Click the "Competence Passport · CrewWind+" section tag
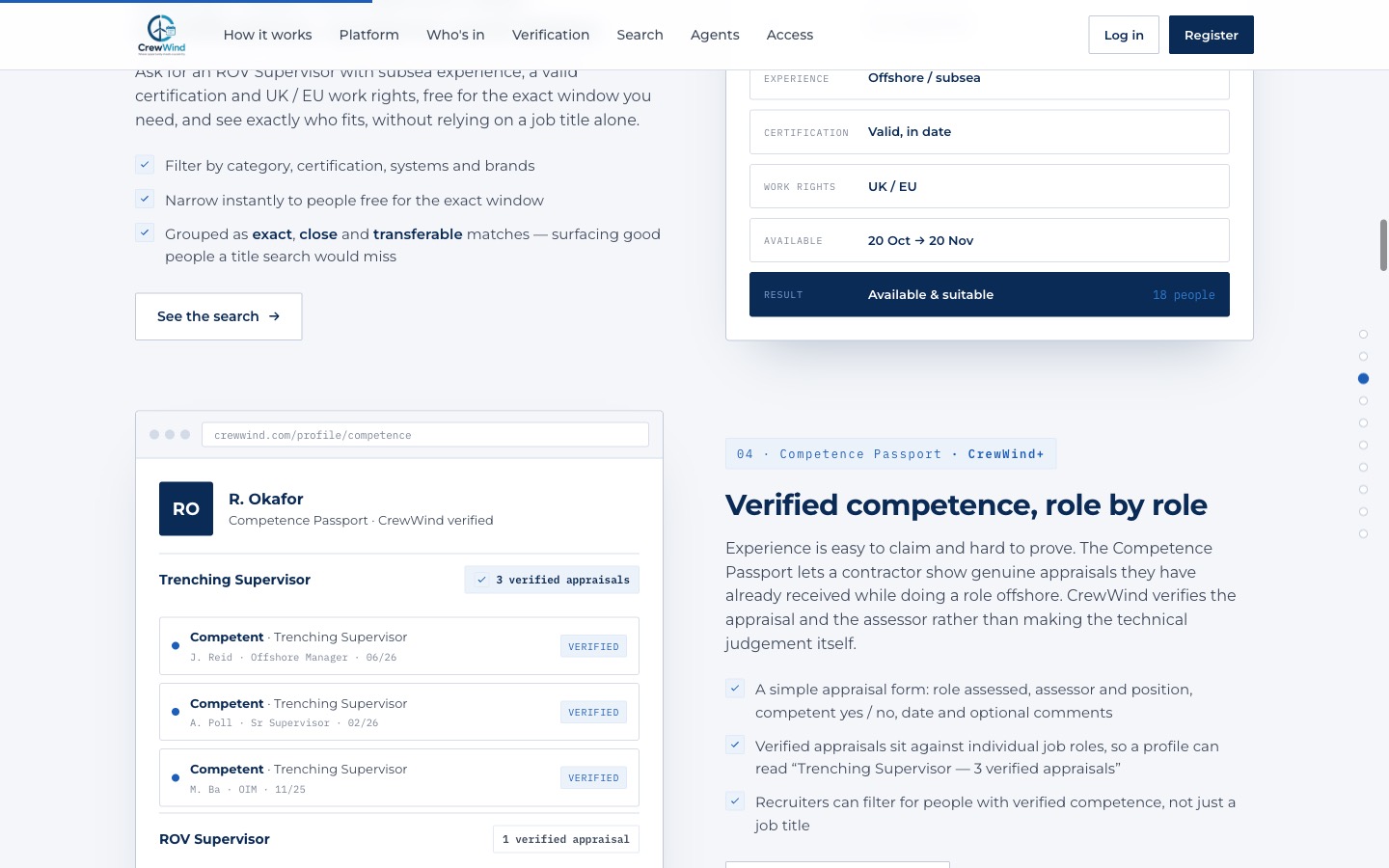The height and width of the screenshot is (868, 1389). (891, 454)
